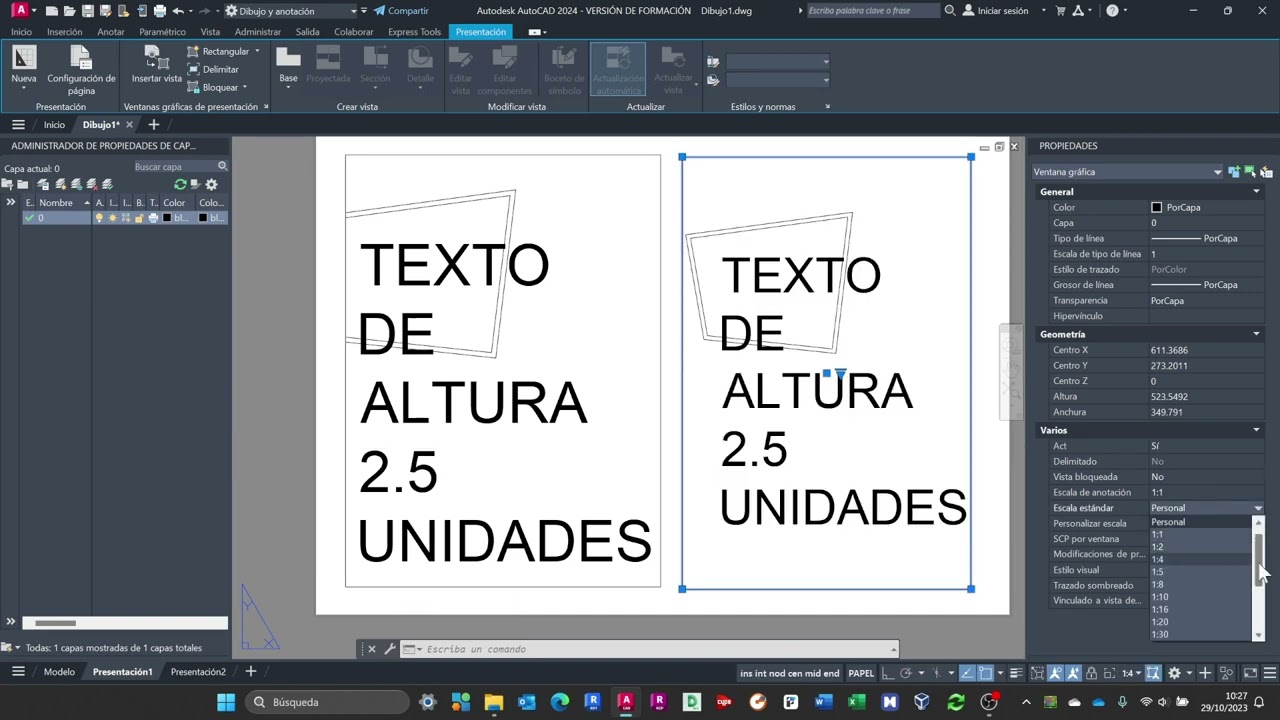Toggle layer 0 freeze sun icon
Image resolution: width=1280 pixels, height=720 pixels.
(112, 218)
